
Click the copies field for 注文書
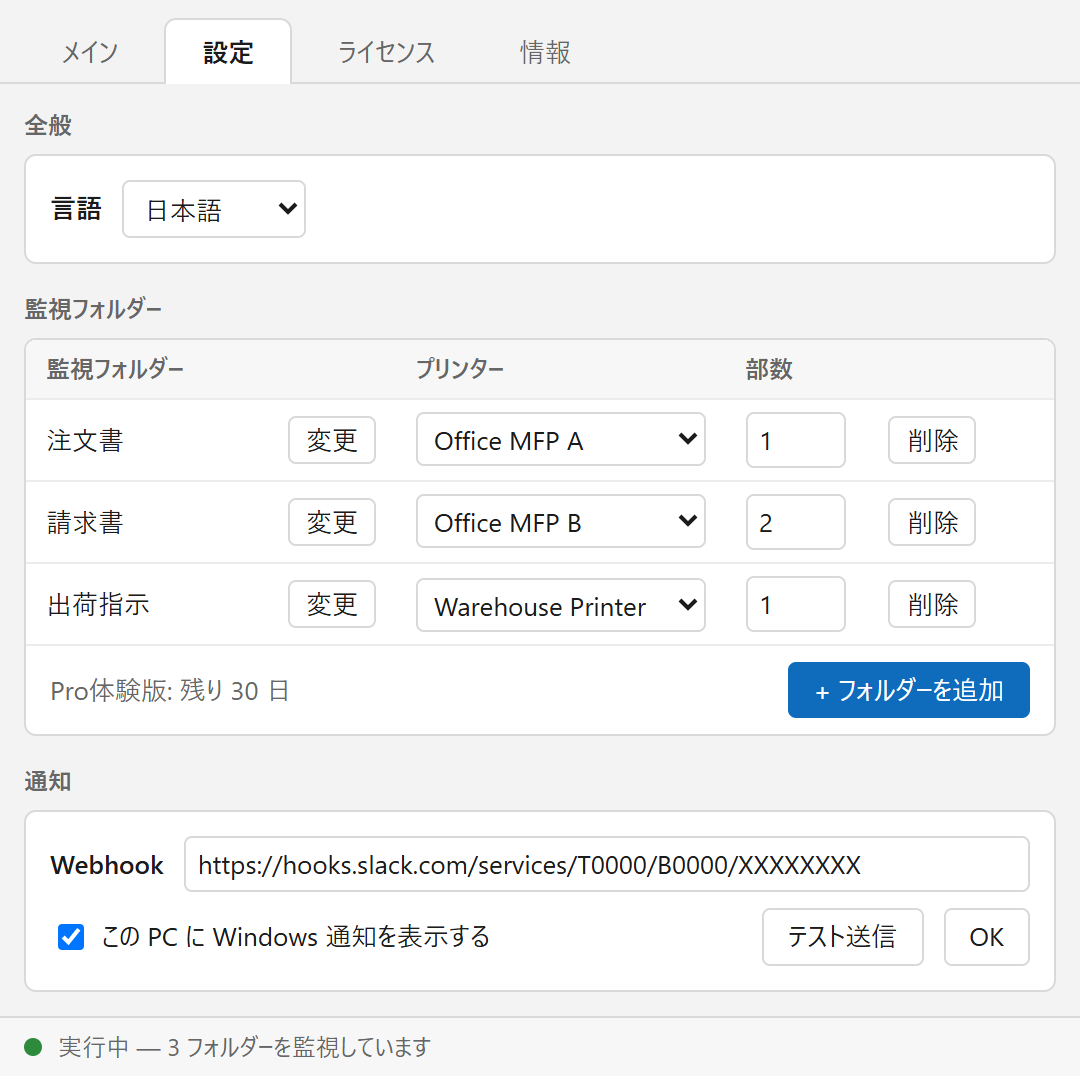(796, 440)
